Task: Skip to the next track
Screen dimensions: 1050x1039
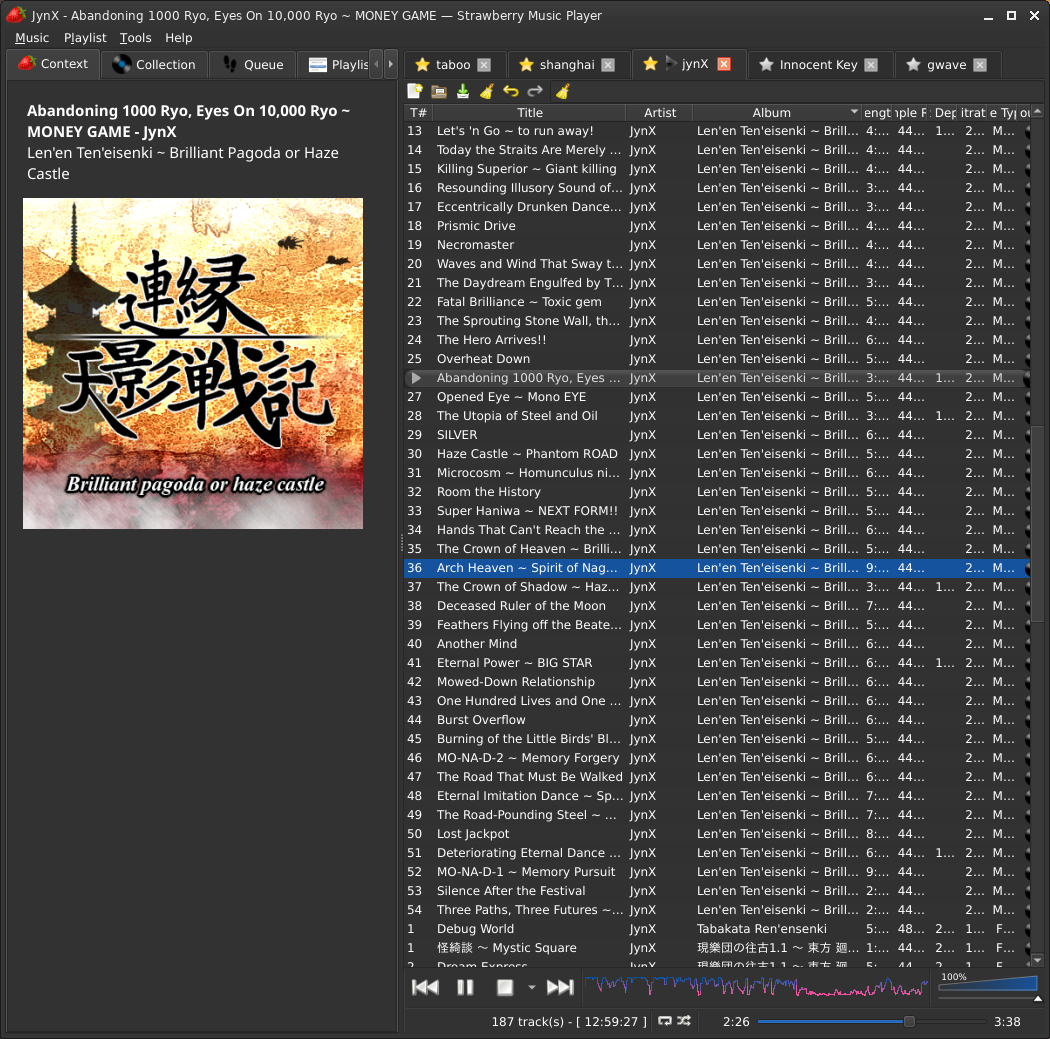Action: (x=560, y=987)
